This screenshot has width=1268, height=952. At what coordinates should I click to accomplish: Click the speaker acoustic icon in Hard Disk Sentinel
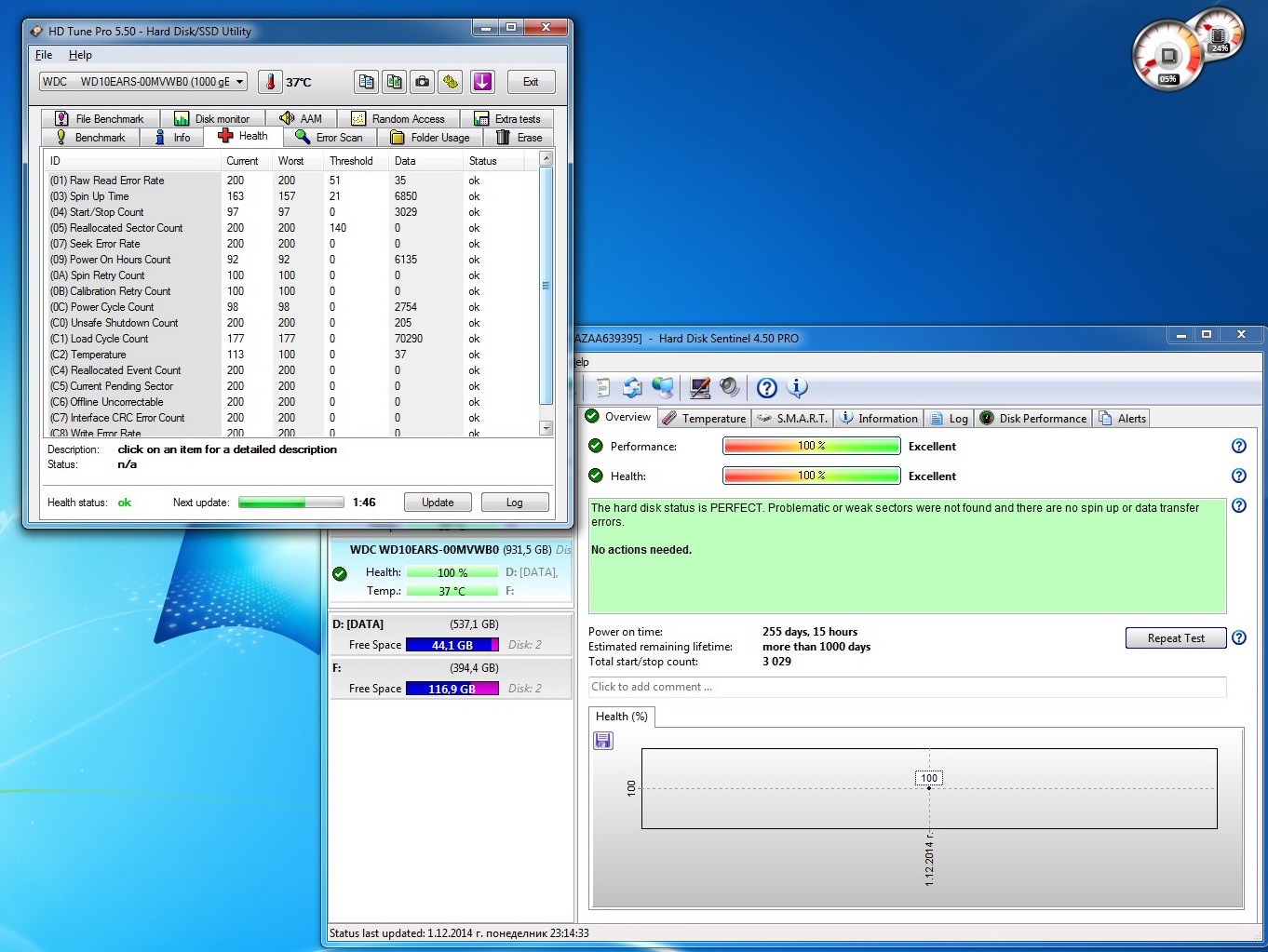(729, 387)
